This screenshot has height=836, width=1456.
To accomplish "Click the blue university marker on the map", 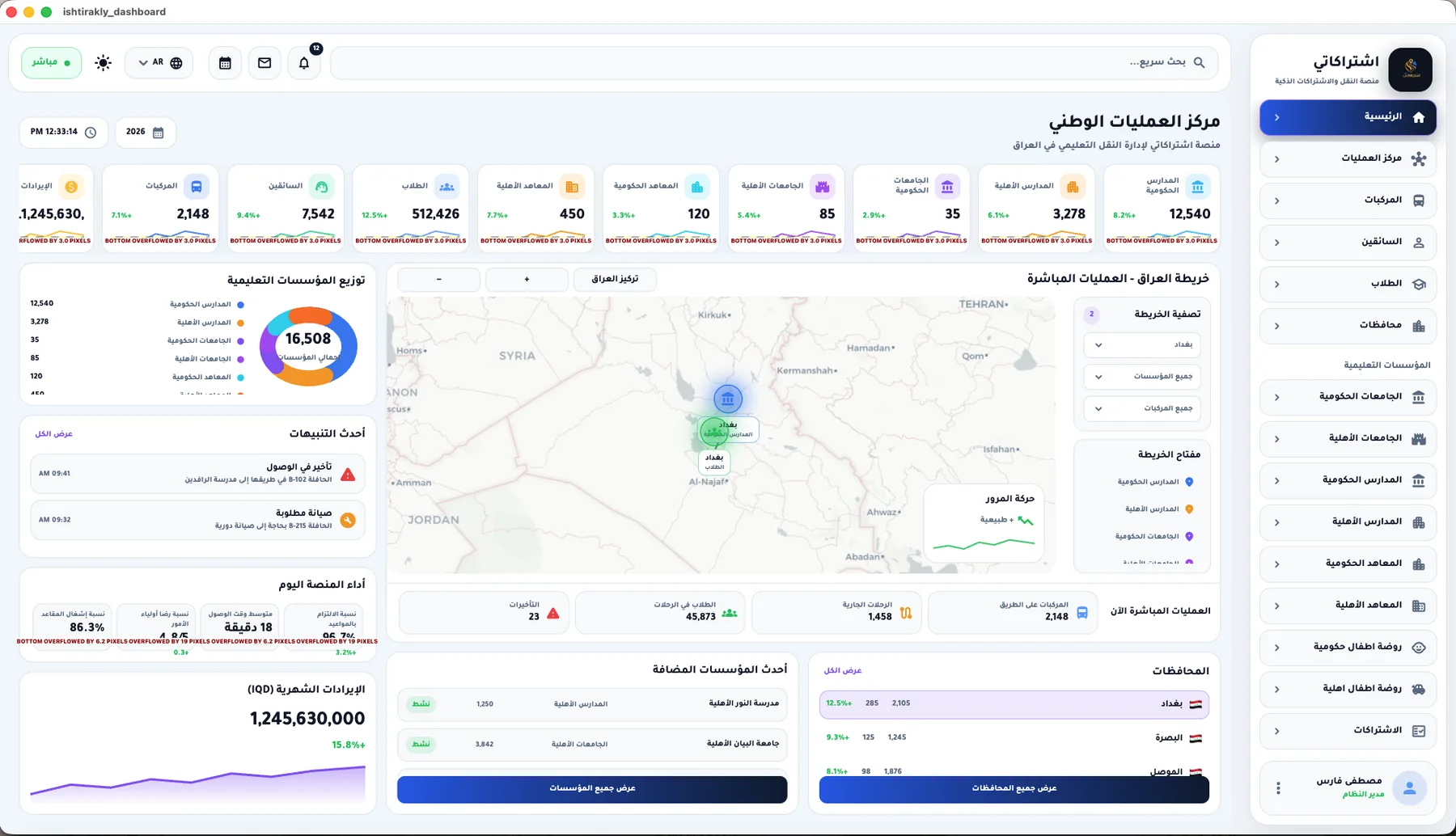I will (728, 399).
